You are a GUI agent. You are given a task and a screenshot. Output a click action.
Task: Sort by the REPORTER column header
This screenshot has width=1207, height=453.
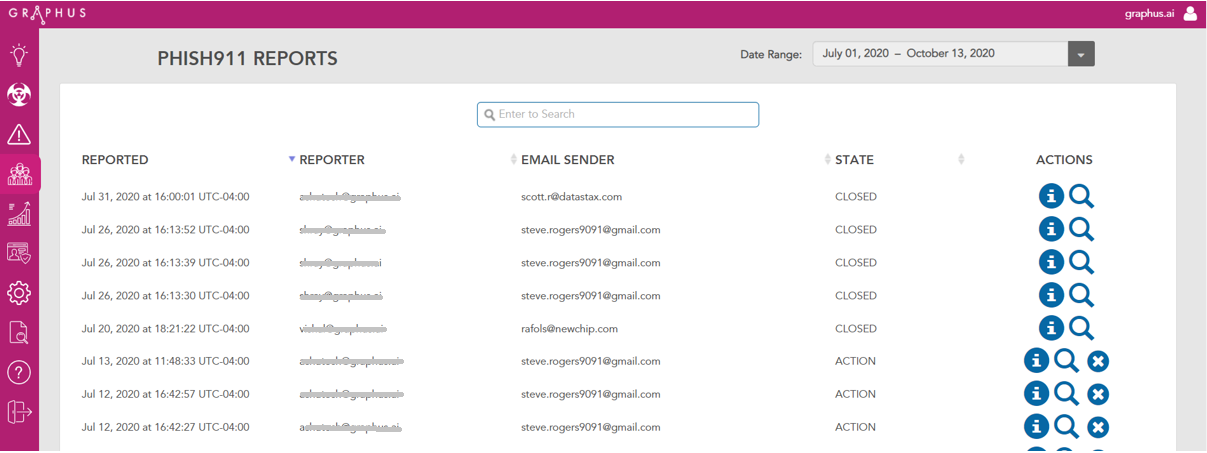[332, 160]
